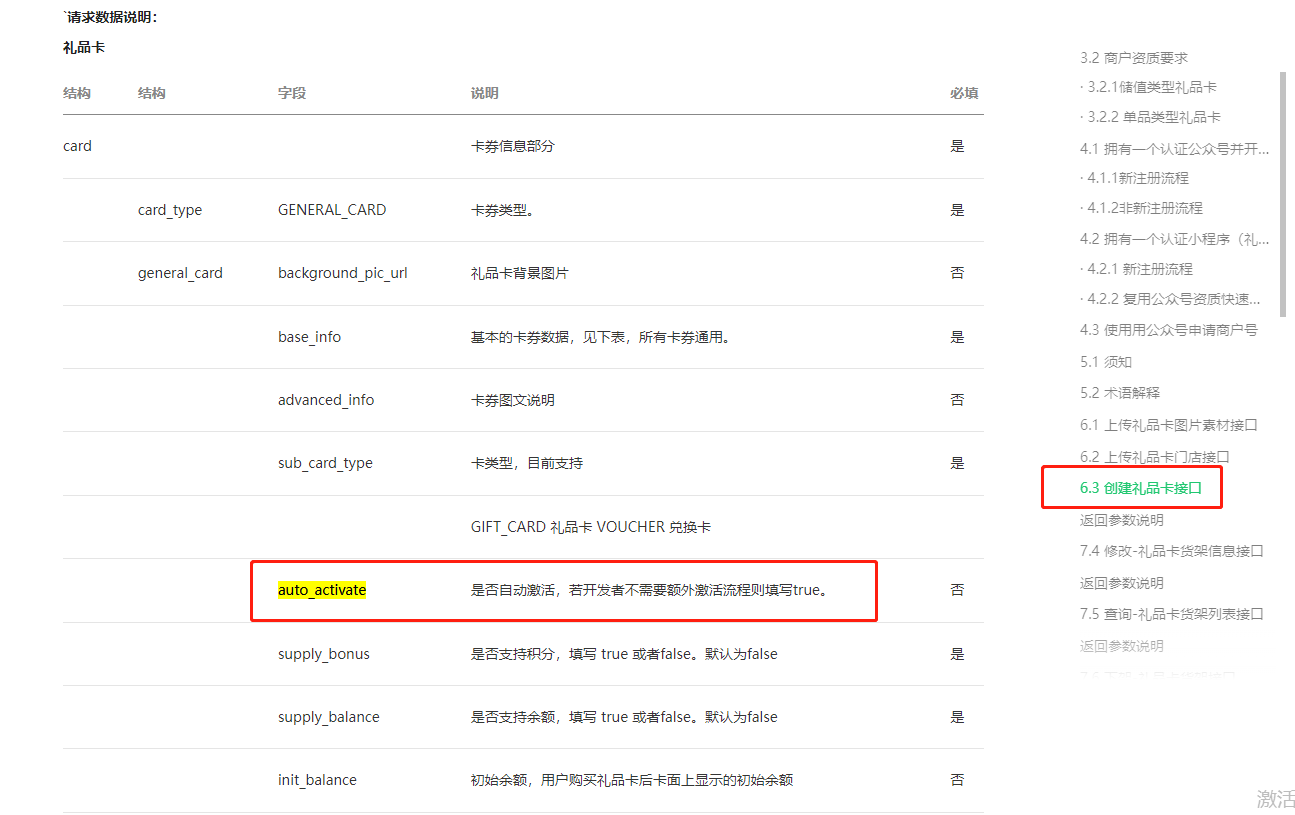Click the 是否支持余额 description for supply_balance

click(x=624, y=717)
